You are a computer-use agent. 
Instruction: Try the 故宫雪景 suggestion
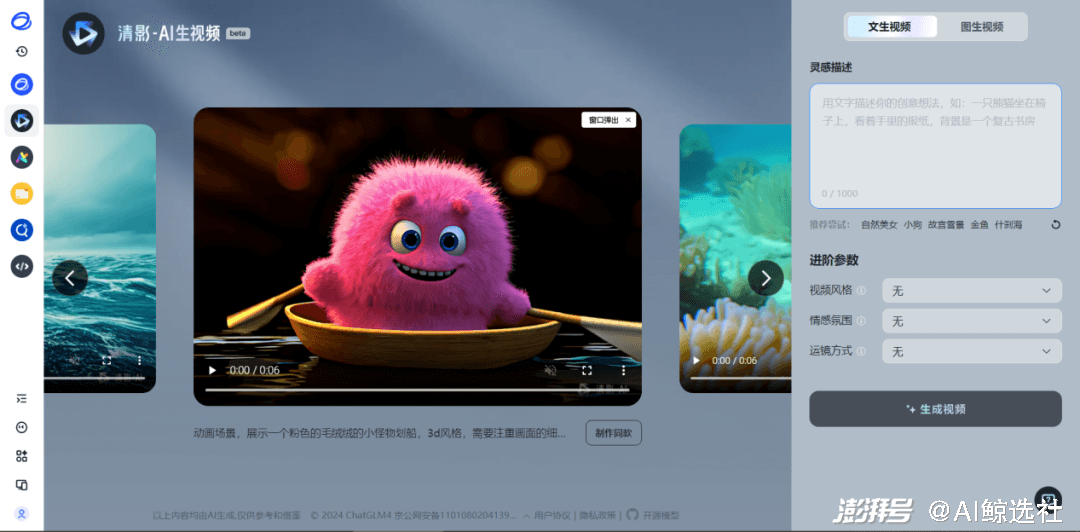[946, 225]
